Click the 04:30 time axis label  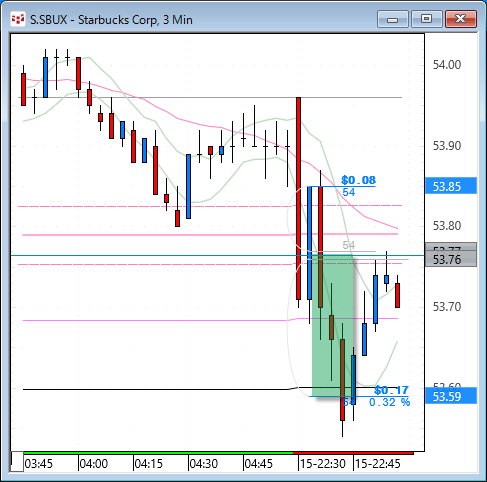click(204, 464)
